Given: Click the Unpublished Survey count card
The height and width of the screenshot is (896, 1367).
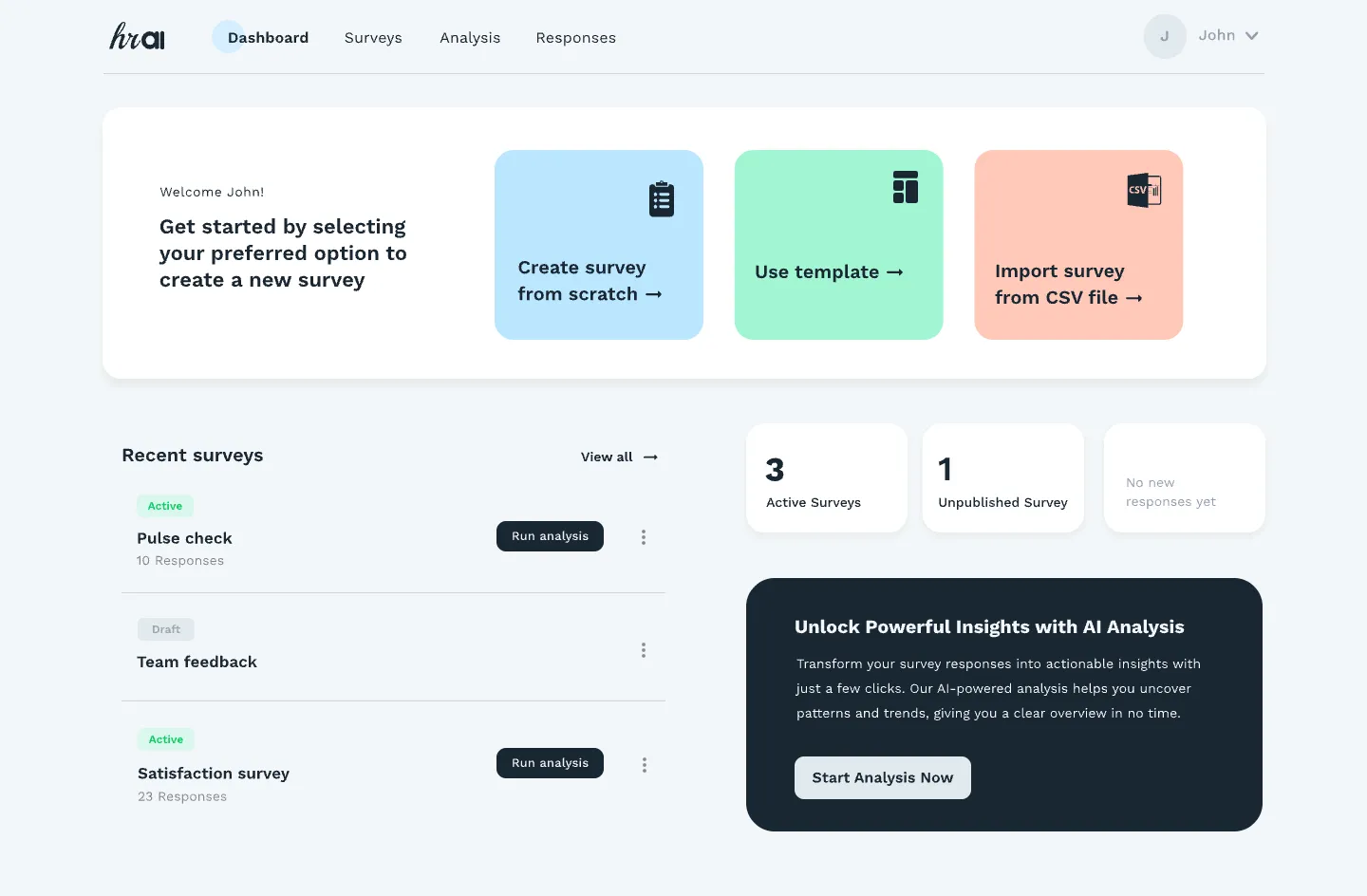Looking at the screenshot, I should [x=1002, y=478].
